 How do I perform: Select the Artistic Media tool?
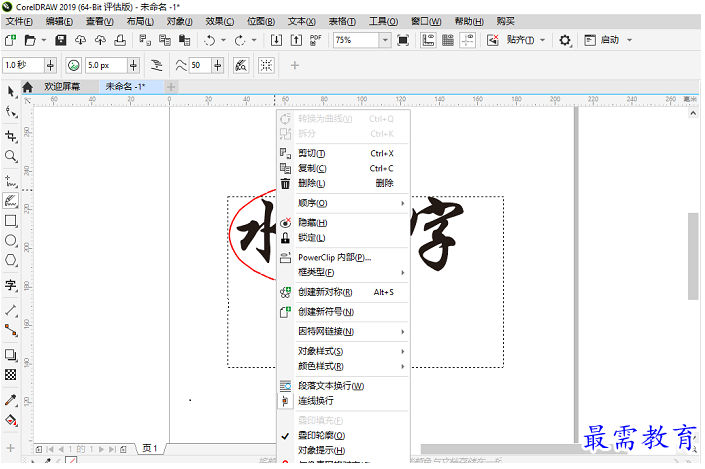[11, 201]
